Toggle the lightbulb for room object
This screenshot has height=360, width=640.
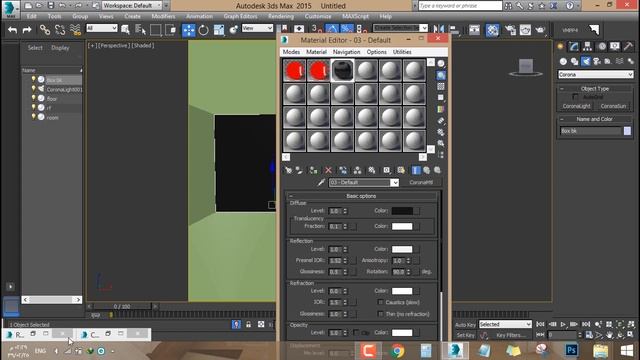33,117
